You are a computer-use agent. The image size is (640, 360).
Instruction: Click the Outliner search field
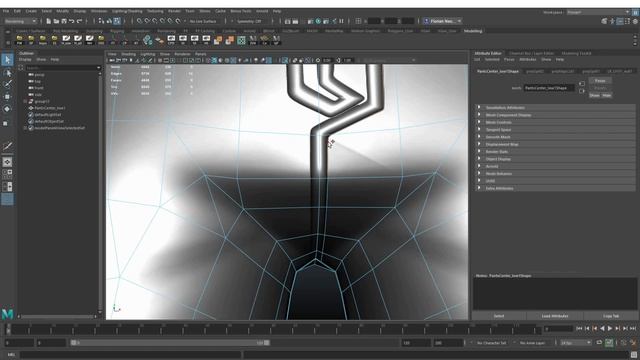point(62,68)
